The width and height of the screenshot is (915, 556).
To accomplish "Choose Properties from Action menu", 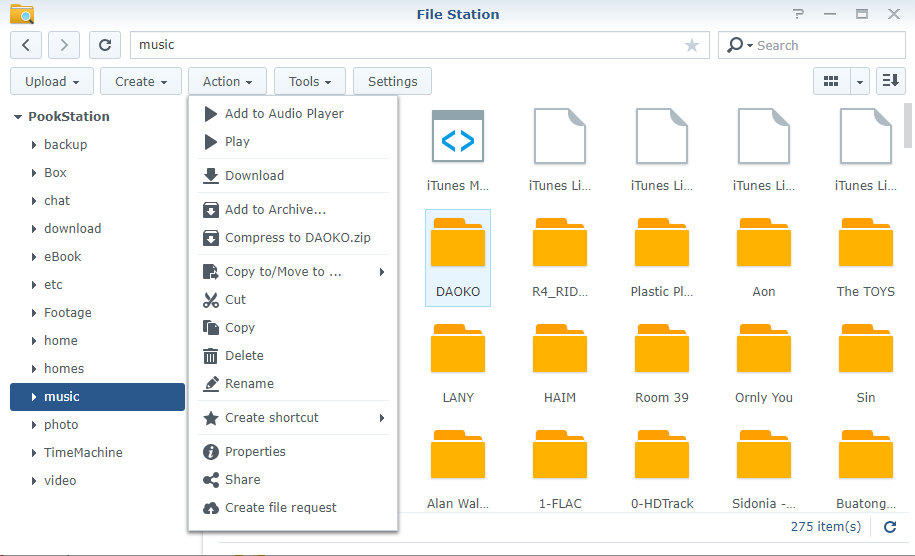I will point(293,451).
